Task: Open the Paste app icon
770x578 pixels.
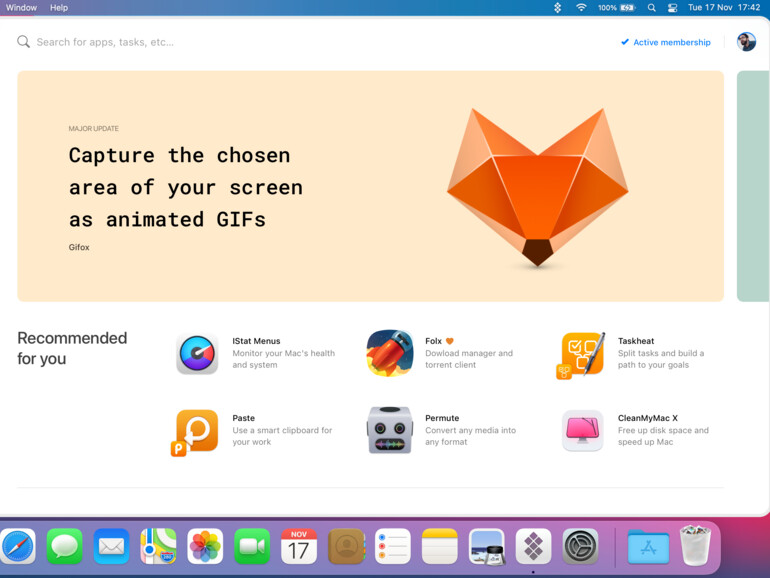Action: pos(195,432)
